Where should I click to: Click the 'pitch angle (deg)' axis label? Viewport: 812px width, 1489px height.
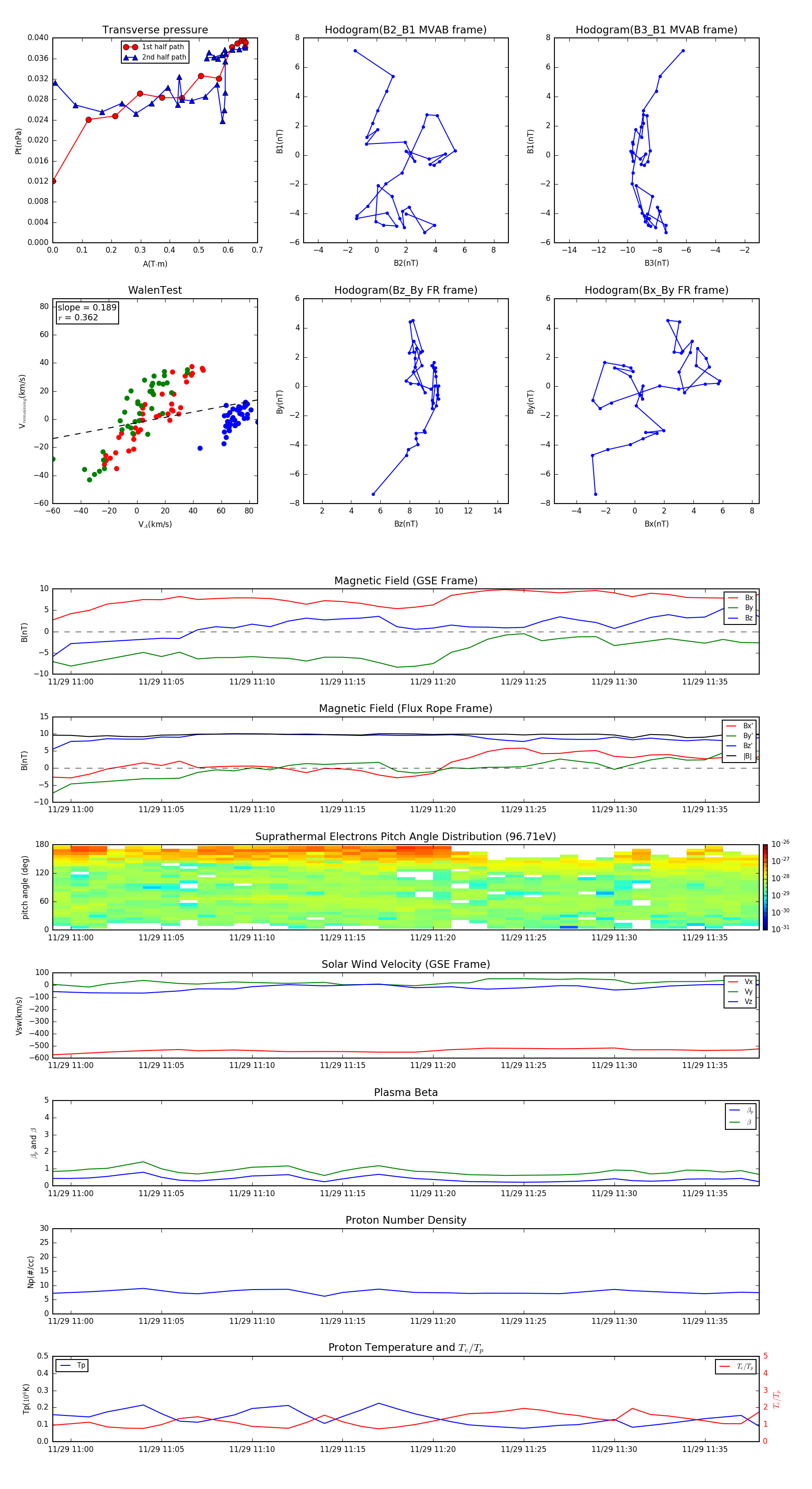coord(25,887)
